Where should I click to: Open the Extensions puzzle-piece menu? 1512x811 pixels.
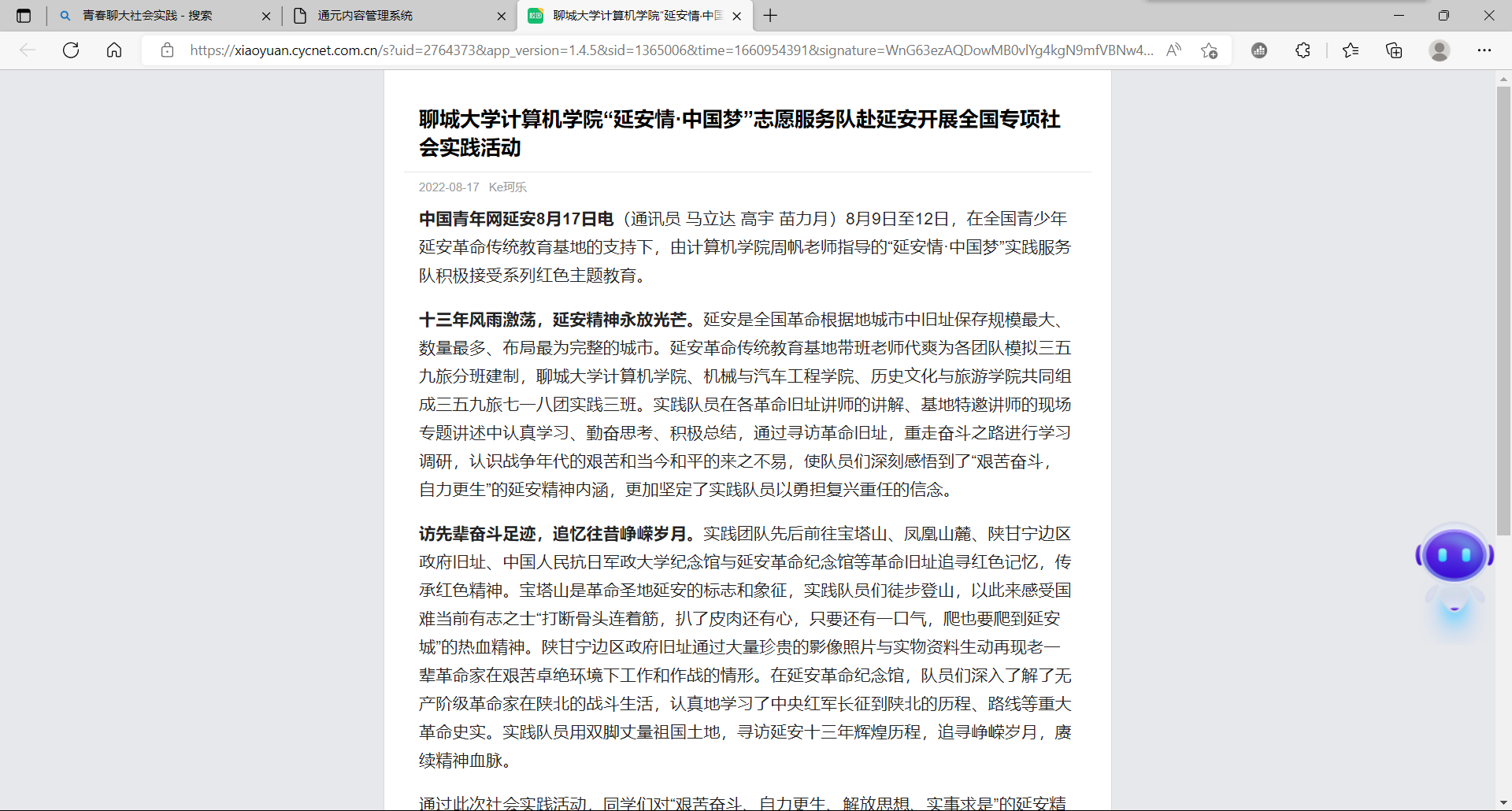[x=1303, y=50]
